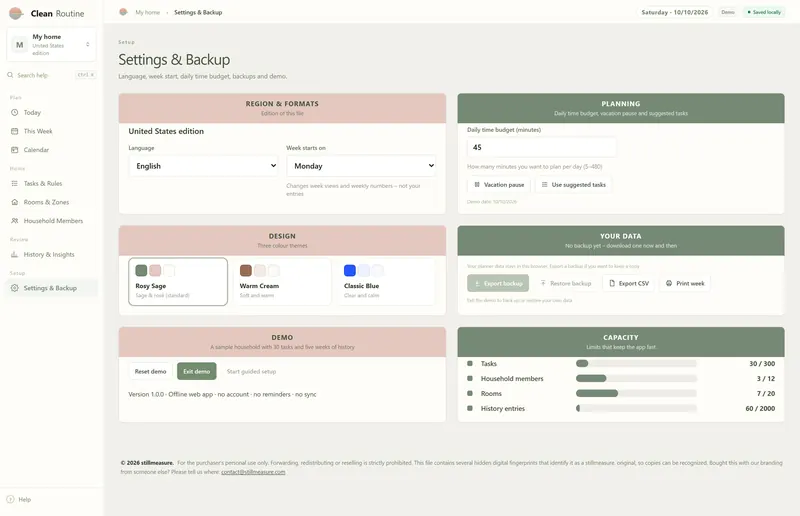
Task: Click the Household Members people icon
Action: point(15,220)
